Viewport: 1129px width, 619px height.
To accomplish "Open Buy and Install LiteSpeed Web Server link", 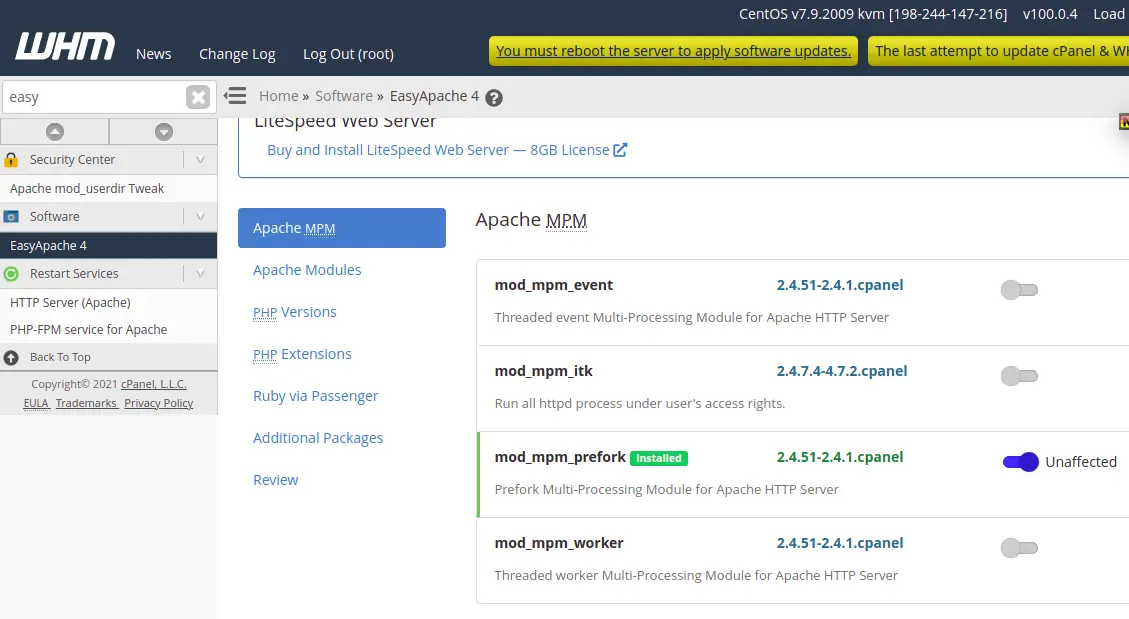I will 438,150.
